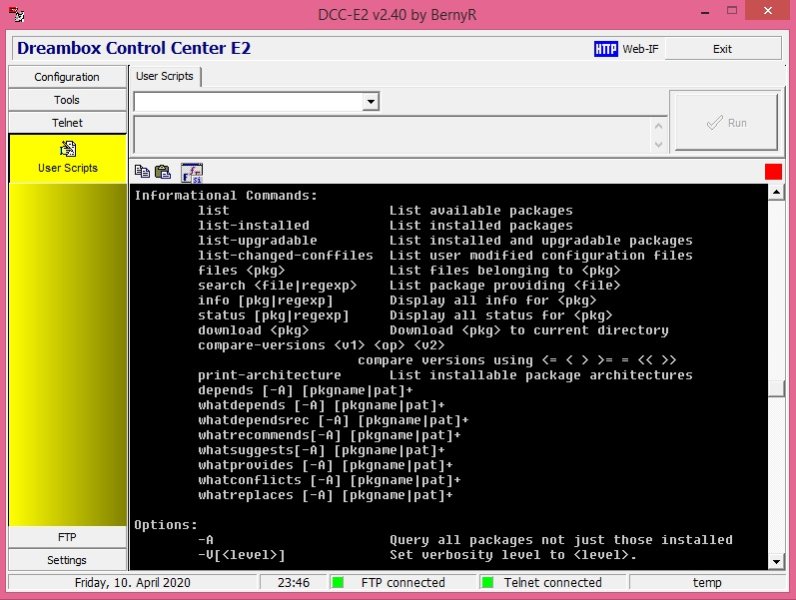The image size is (796, 600).
Task: Click the Exit button
Action: (722, 49)
